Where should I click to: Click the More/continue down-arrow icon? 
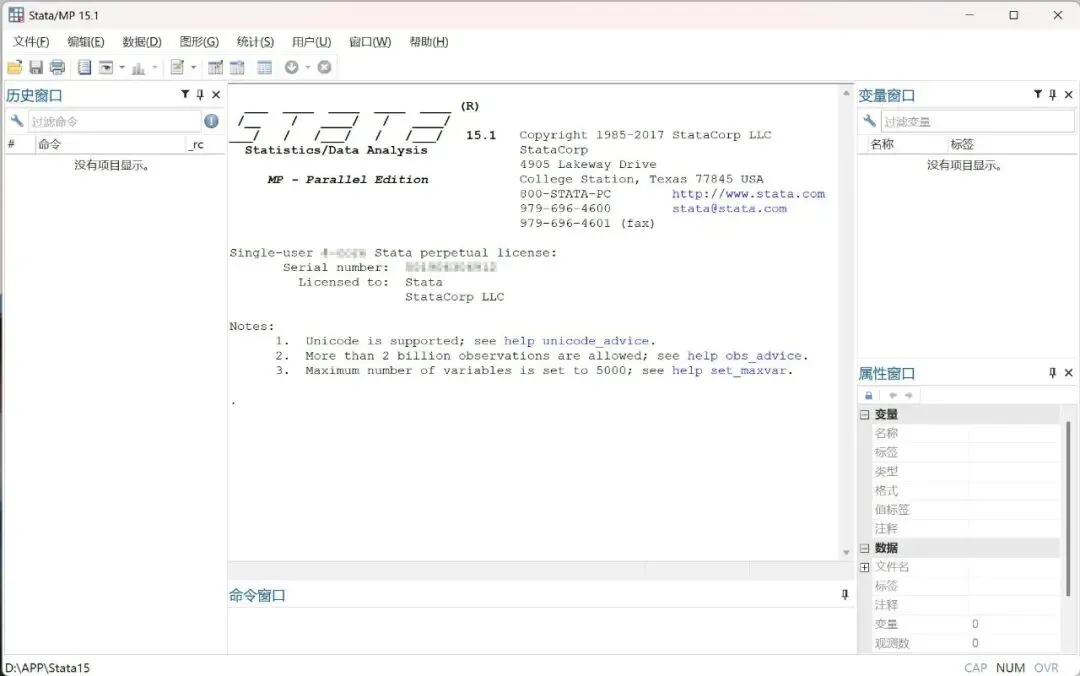291,67
